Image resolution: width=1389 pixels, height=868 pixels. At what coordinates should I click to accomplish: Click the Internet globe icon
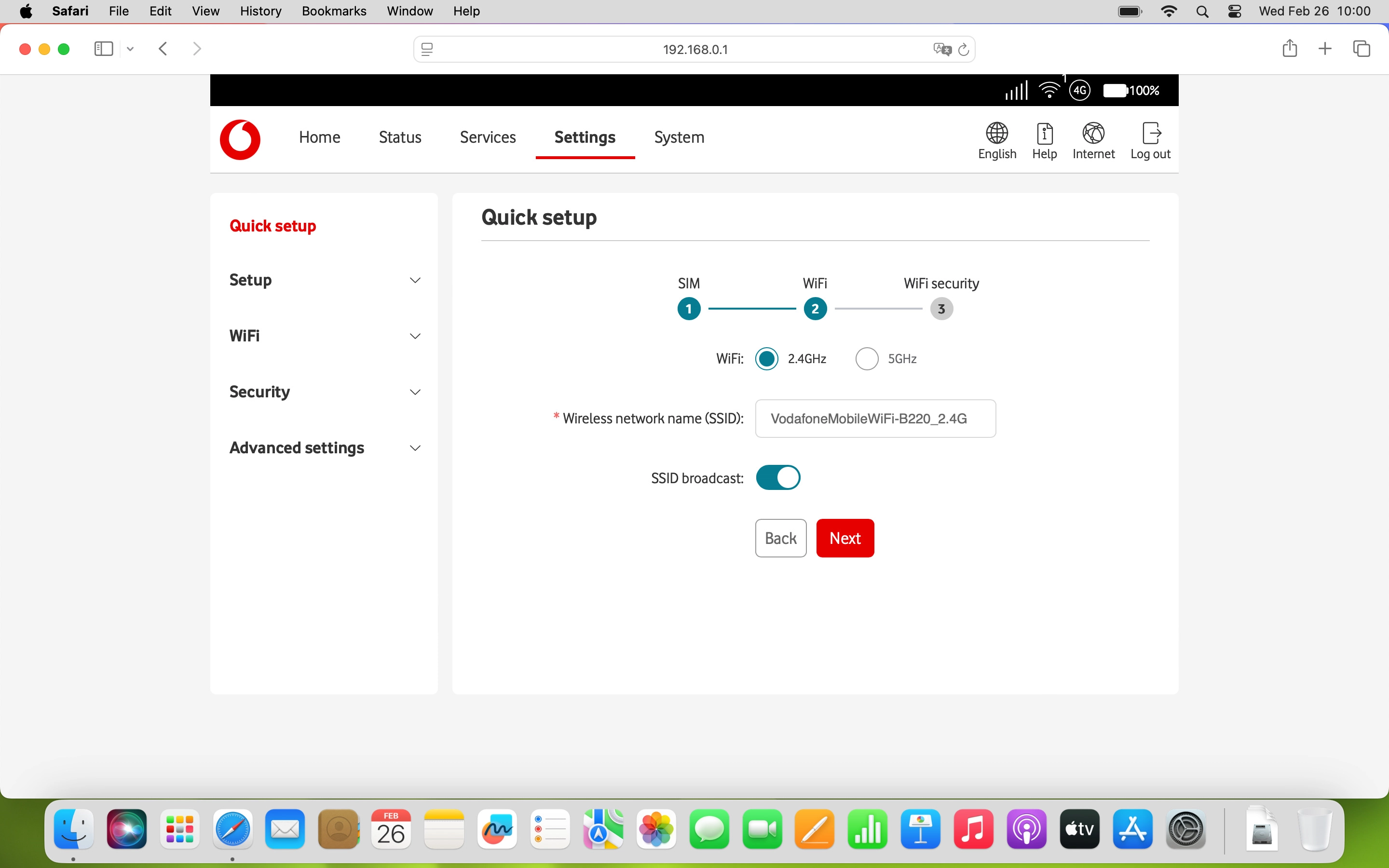coord(1093,134)
